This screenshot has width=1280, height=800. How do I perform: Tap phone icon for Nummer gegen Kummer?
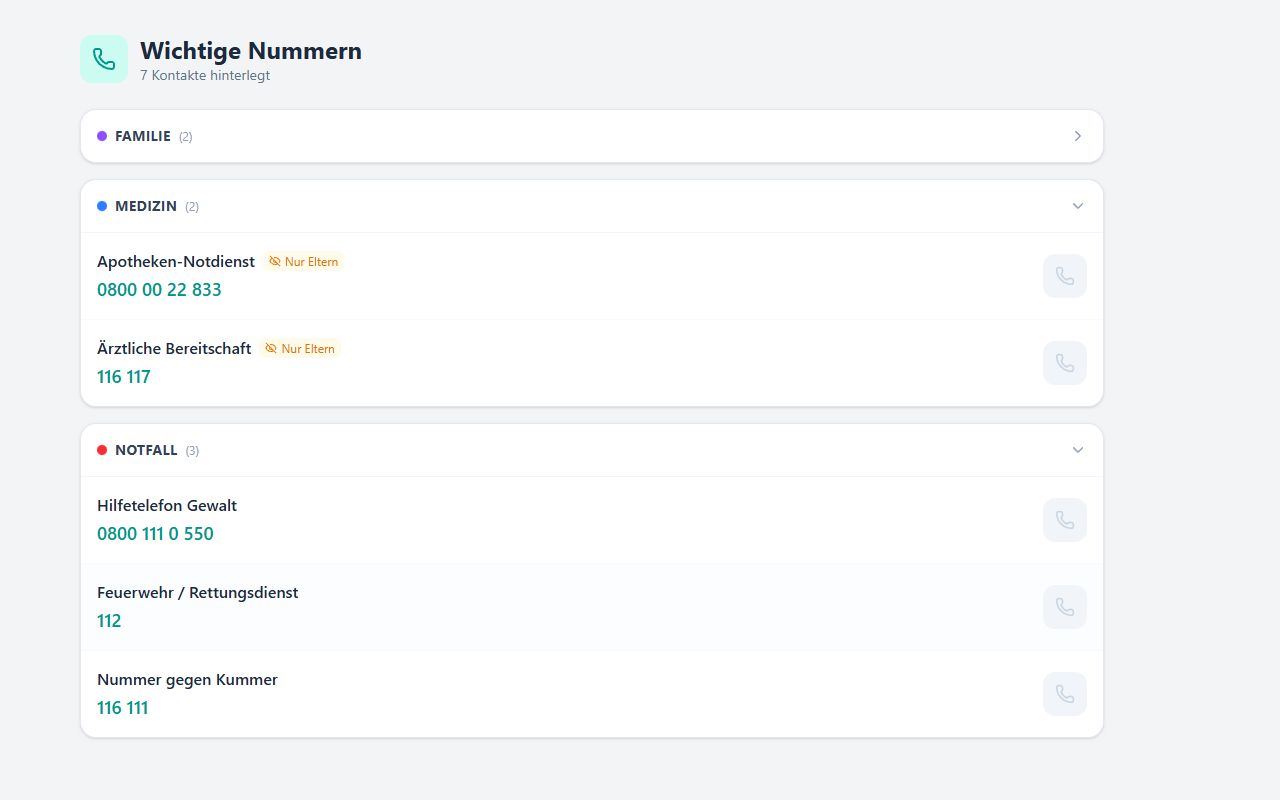[x=1064, y=694]
